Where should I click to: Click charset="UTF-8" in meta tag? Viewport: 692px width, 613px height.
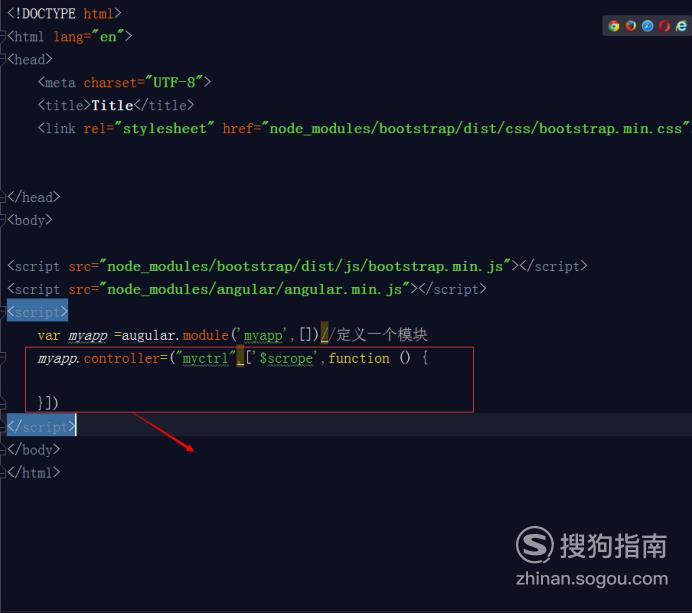click(x=143, y=82)
